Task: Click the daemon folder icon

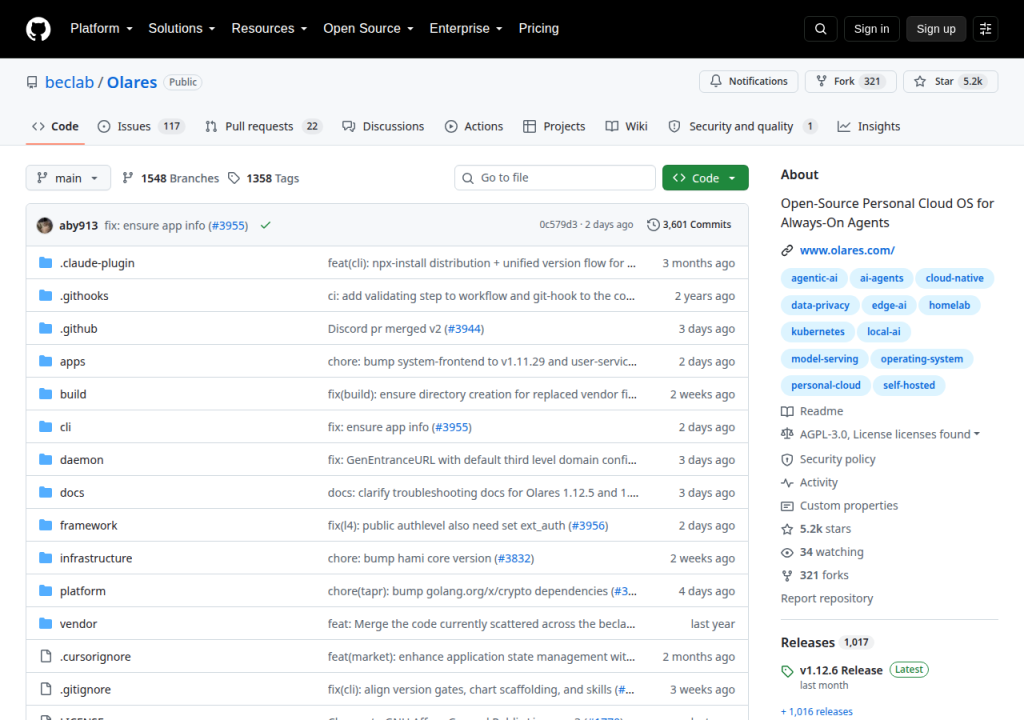Action: pos(45,459)
